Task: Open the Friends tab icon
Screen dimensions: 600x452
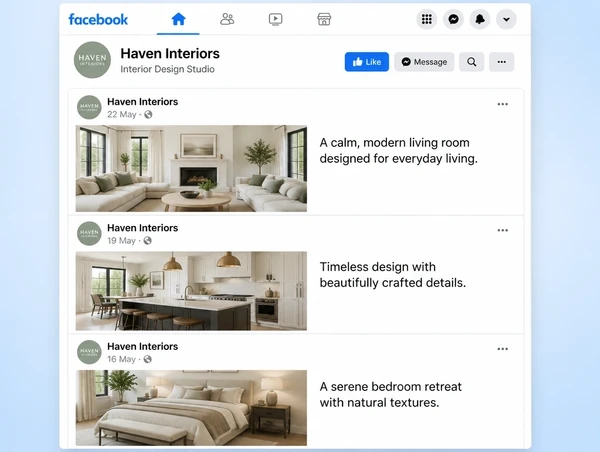Action: (227, 19)
